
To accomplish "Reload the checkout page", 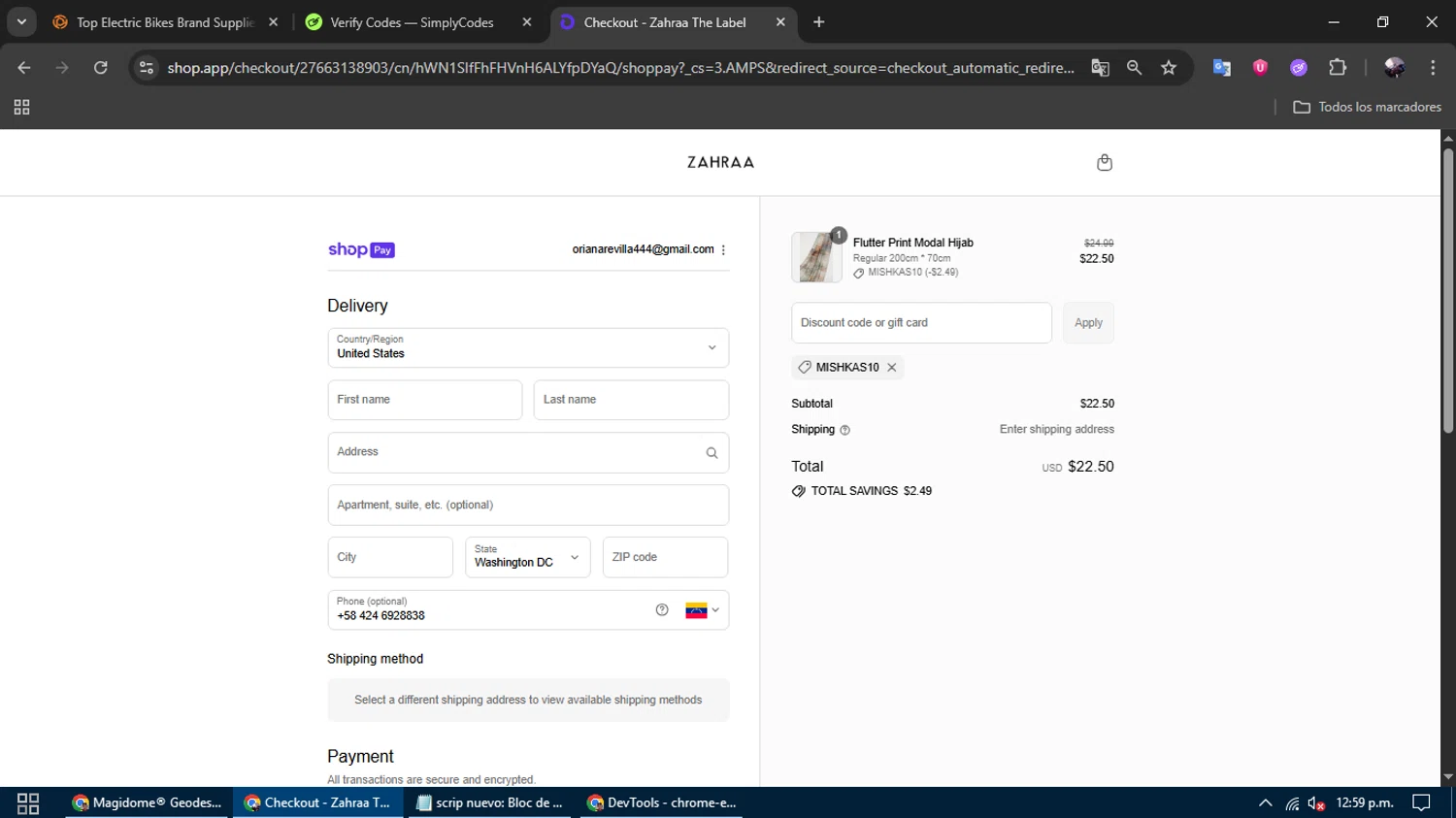I will click(x=101, y=68).
